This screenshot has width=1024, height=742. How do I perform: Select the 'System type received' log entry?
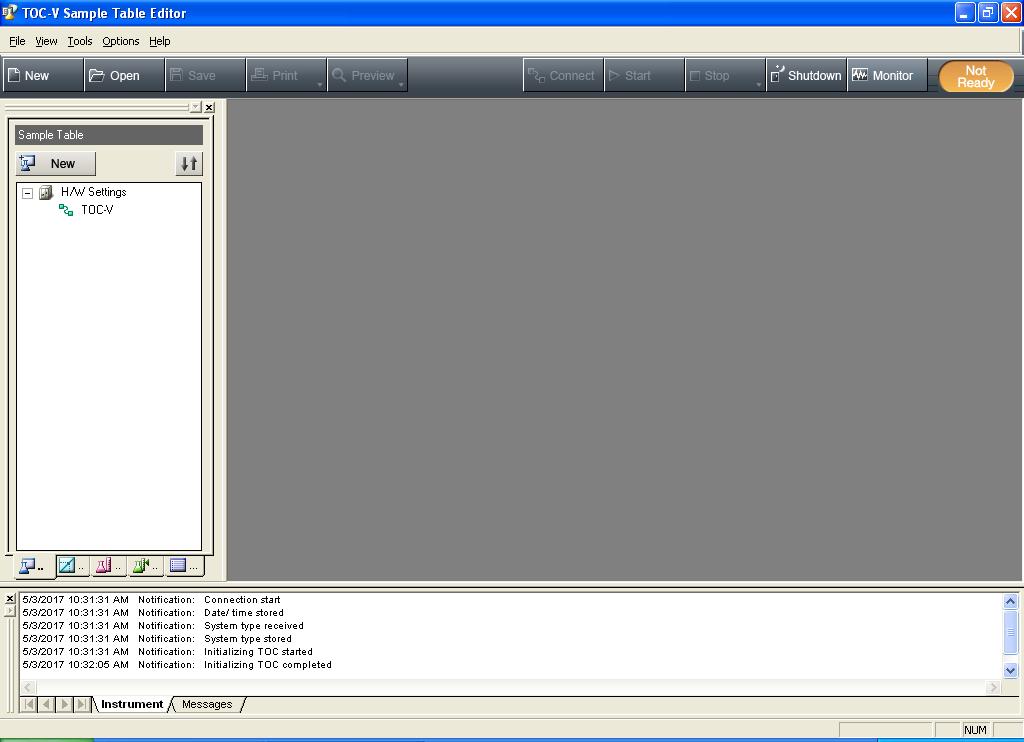click(163, 626)
